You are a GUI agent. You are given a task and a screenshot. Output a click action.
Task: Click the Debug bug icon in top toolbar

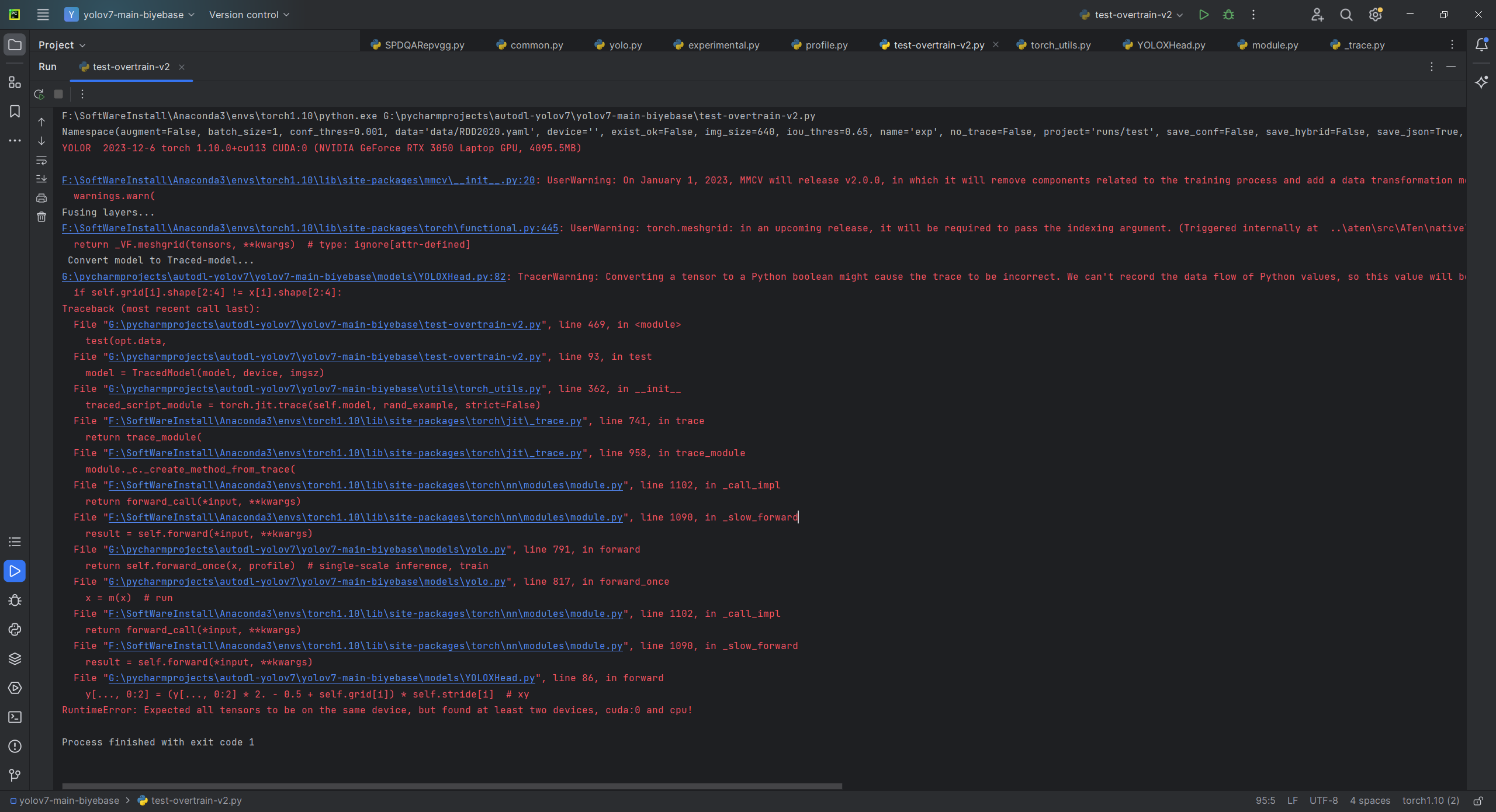[x=1228, y=15]
